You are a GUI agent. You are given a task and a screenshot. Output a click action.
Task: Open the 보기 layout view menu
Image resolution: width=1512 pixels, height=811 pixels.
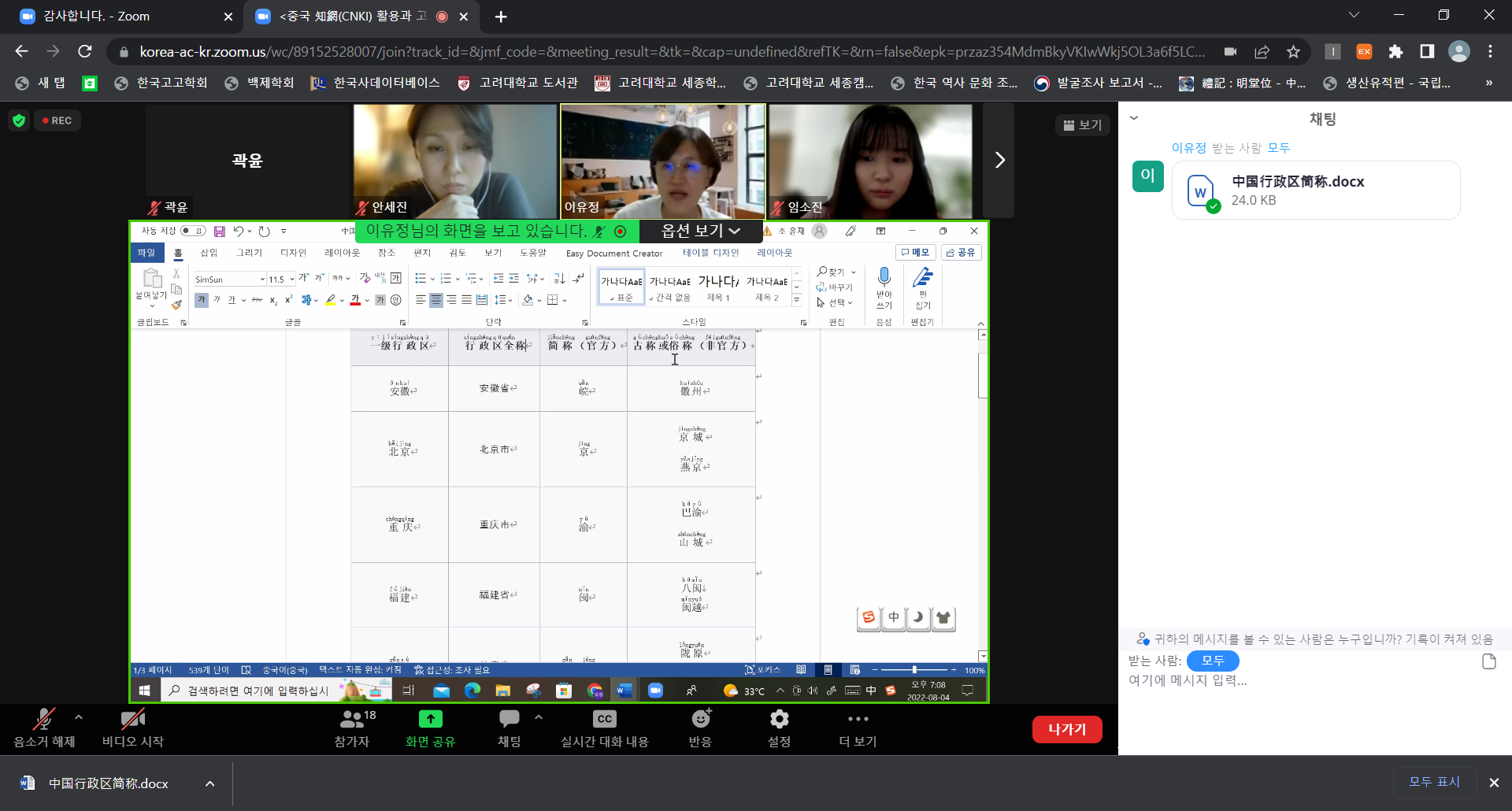pyautogui.click(x=1083, y=125)
